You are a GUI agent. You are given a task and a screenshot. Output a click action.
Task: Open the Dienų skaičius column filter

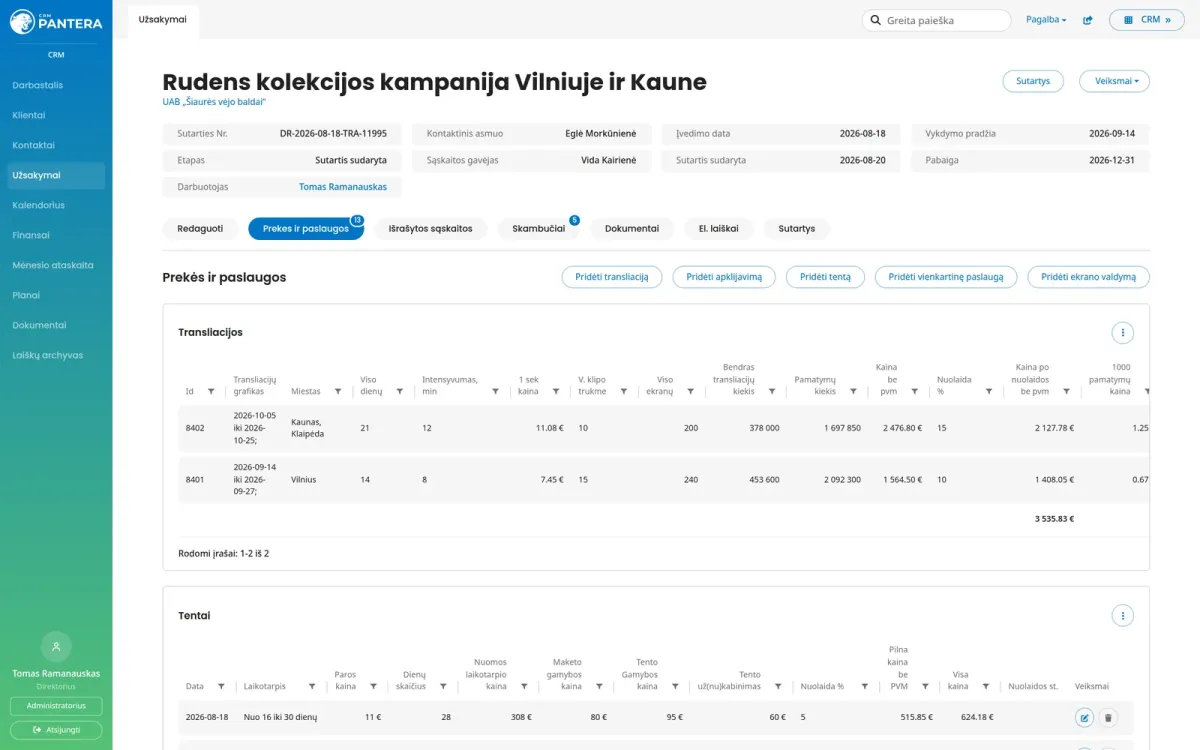pyautogui.click(x=444, y=687)
